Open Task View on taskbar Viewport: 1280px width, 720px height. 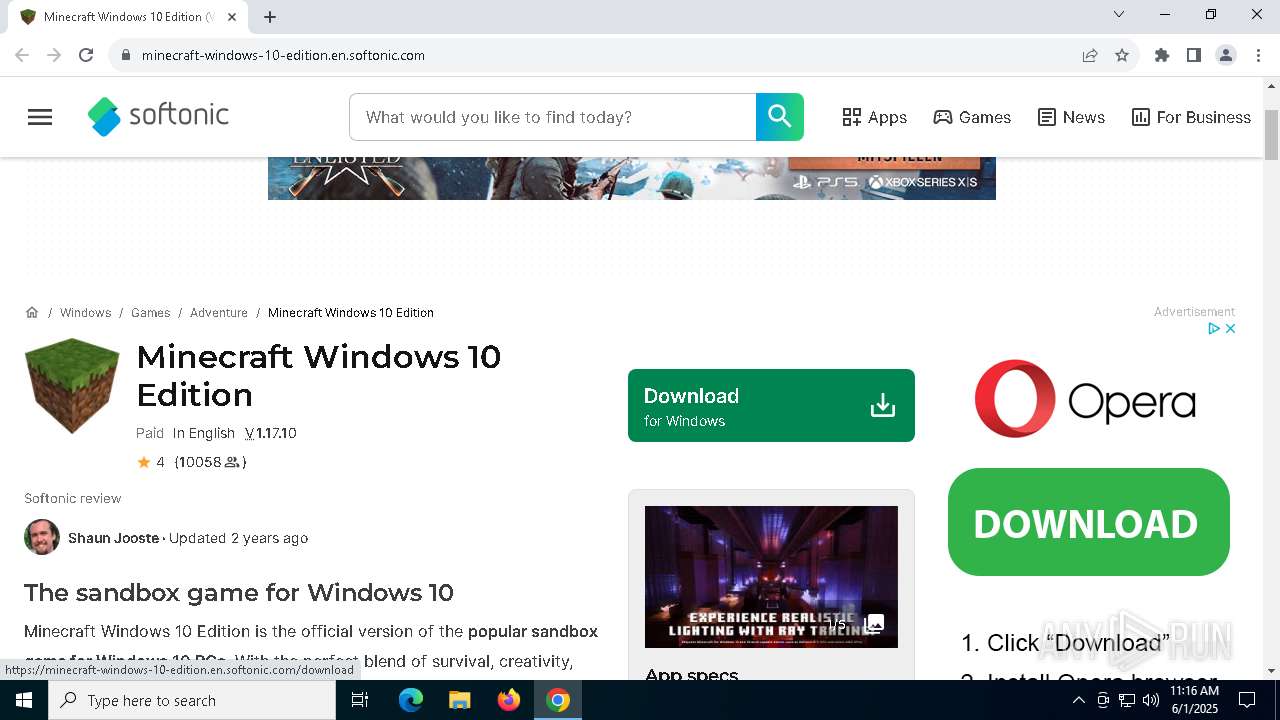click(x=360, y=700)
